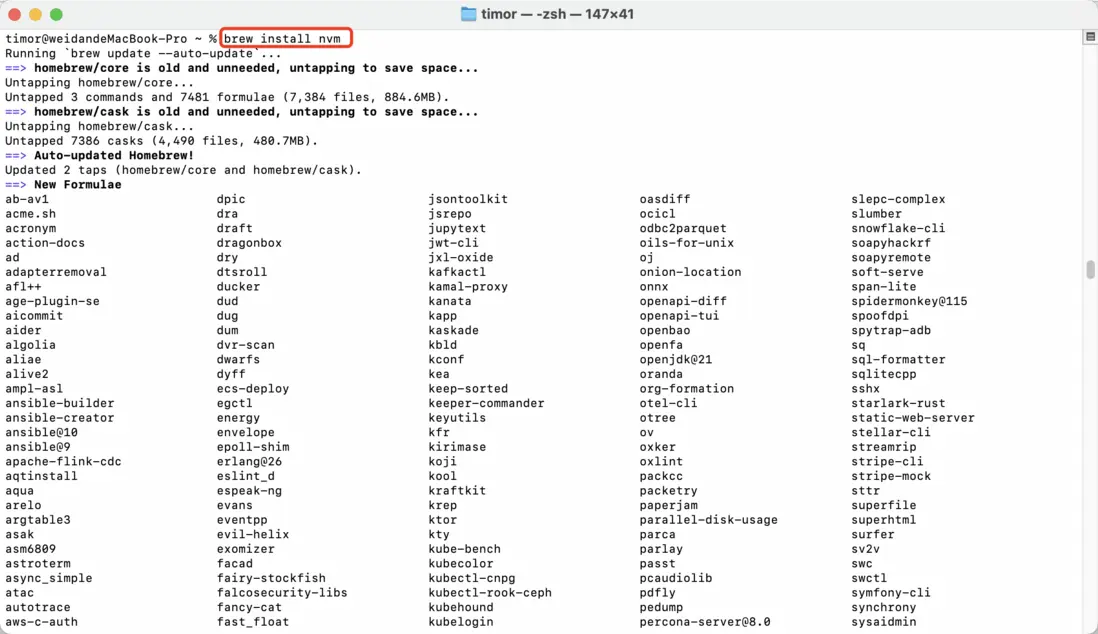Click 'oasdiff' formula name
1098x634 pixels.
(x=665, y=200)
